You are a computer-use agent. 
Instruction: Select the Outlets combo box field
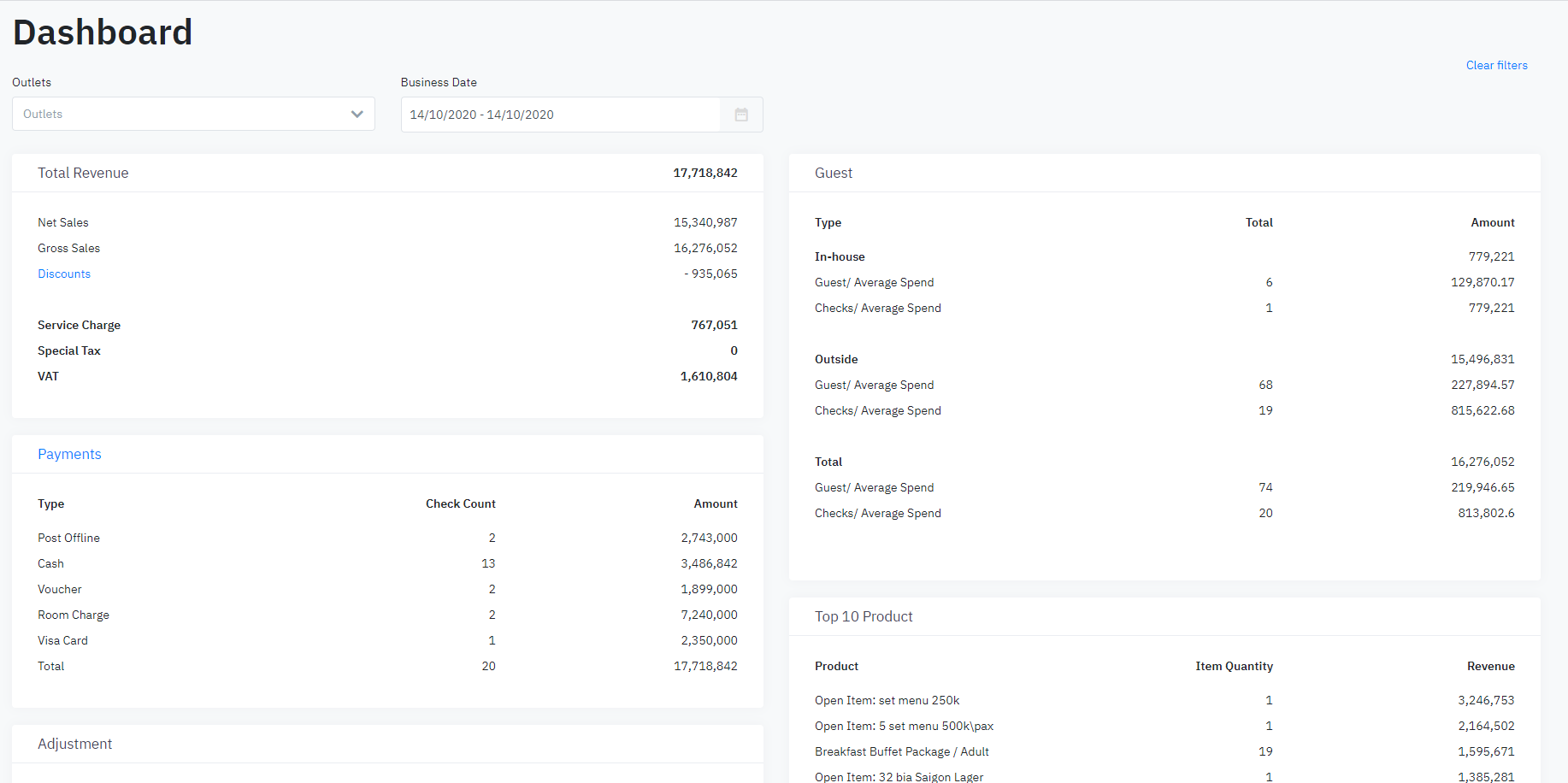[180, 115]
